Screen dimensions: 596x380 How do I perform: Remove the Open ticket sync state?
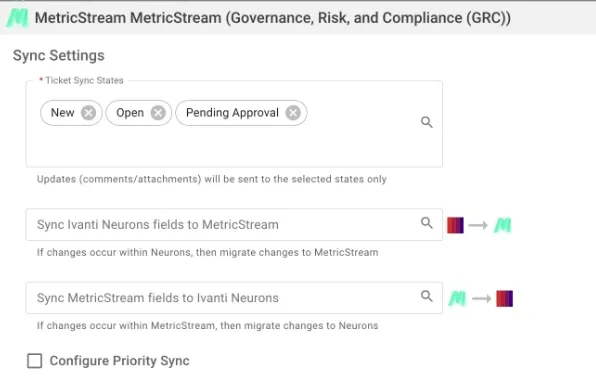click(158, 113)
